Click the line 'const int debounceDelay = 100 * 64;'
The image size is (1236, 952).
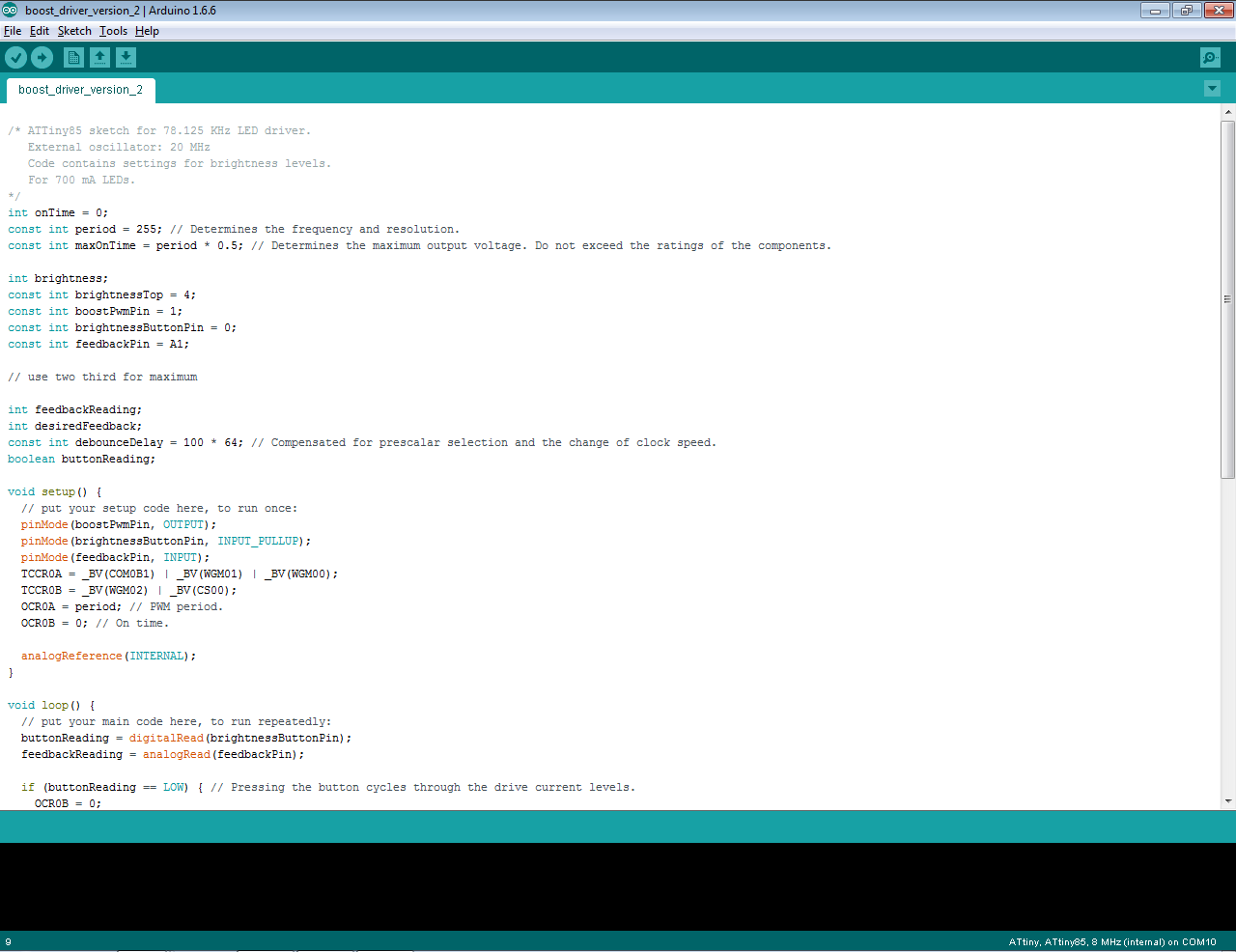pos(126,443)
